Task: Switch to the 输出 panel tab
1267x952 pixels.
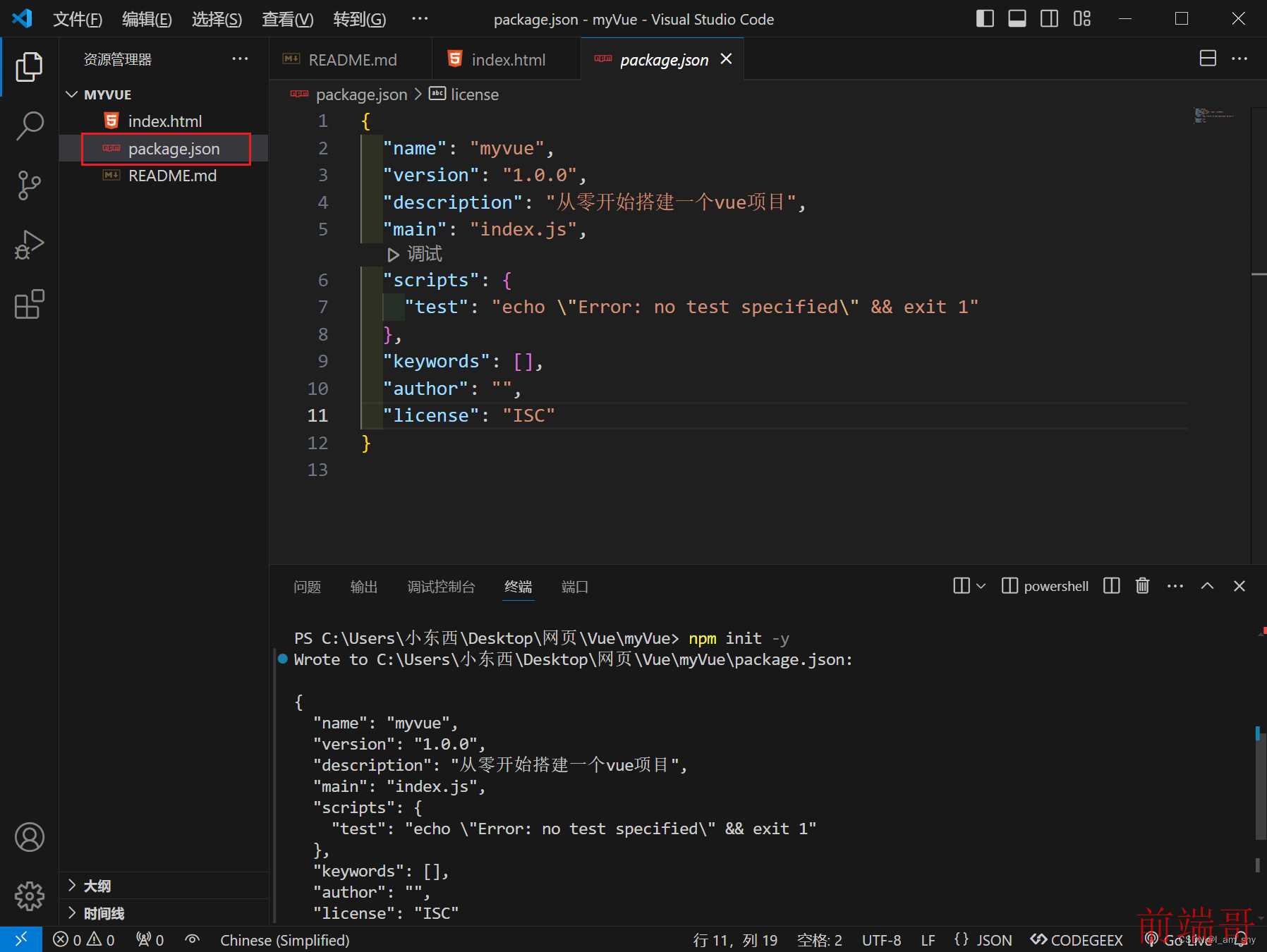Action: [364, 586]
